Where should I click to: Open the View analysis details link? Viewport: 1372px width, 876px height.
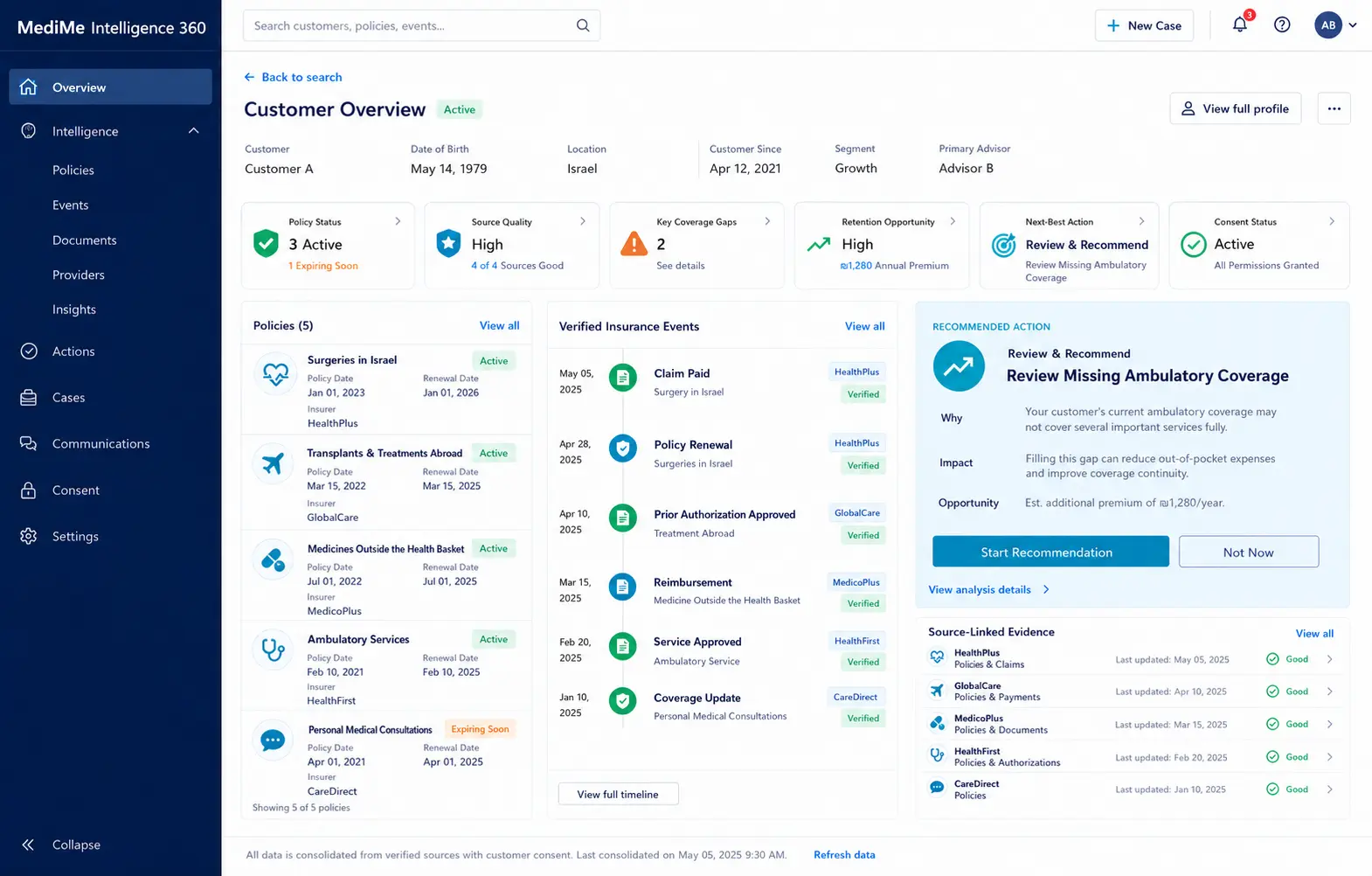988,589
